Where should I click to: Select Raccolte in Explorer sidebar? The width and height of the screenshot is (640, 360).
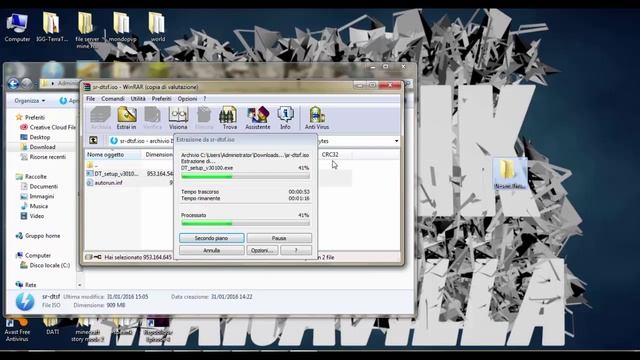31,177
